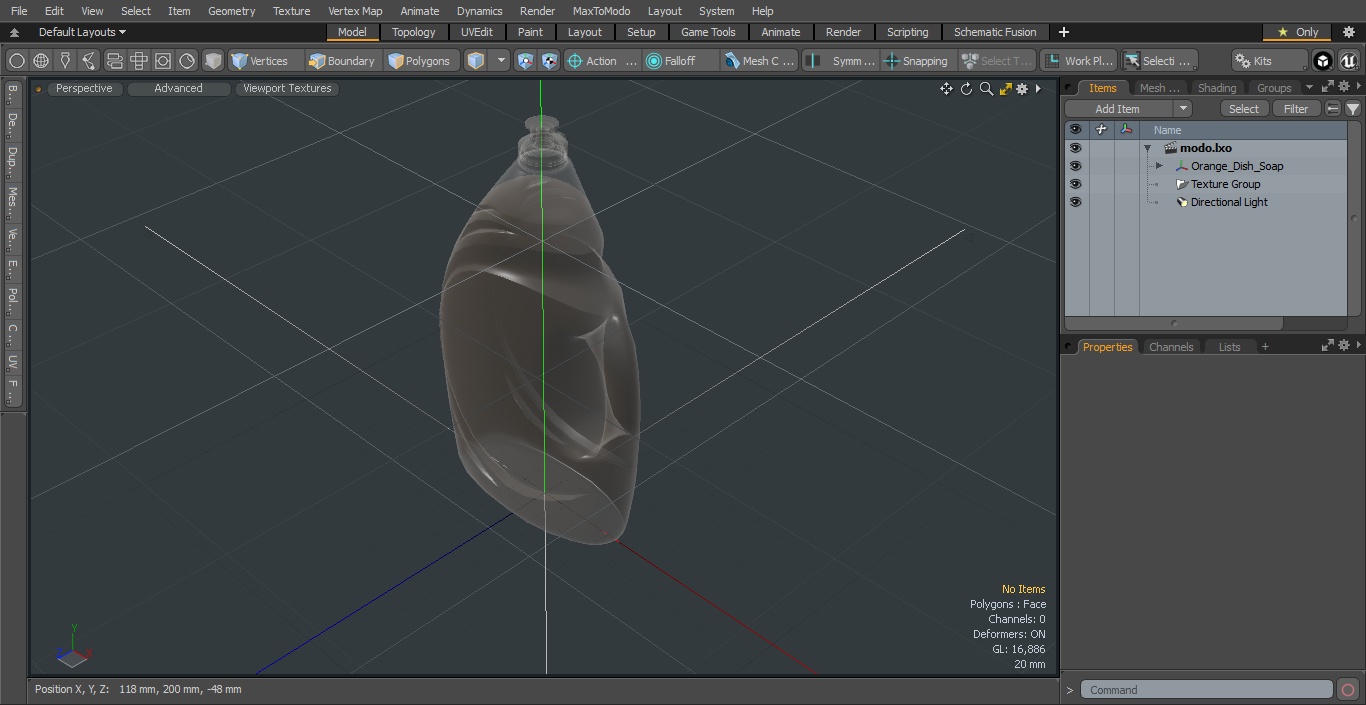
Task: Add new layout tab with plus icon
Action: tap(1063, 32)
